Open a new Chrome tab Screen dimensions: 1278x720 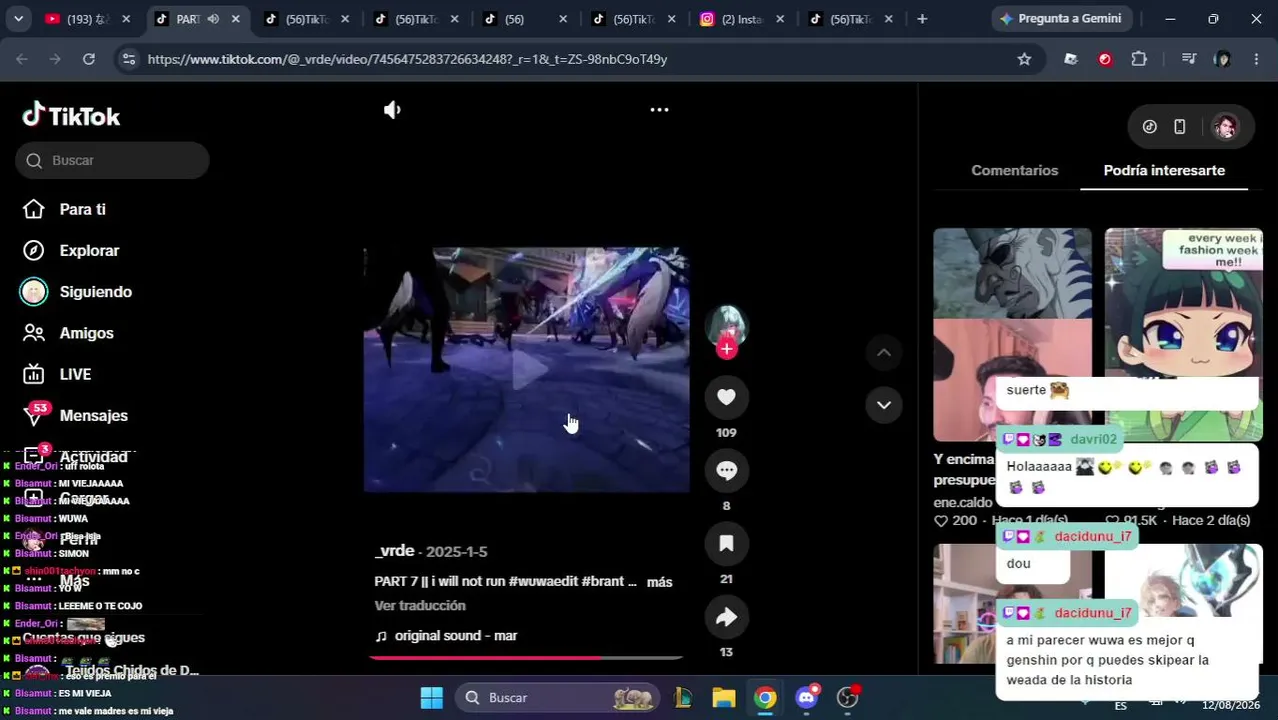pos(922,18)
